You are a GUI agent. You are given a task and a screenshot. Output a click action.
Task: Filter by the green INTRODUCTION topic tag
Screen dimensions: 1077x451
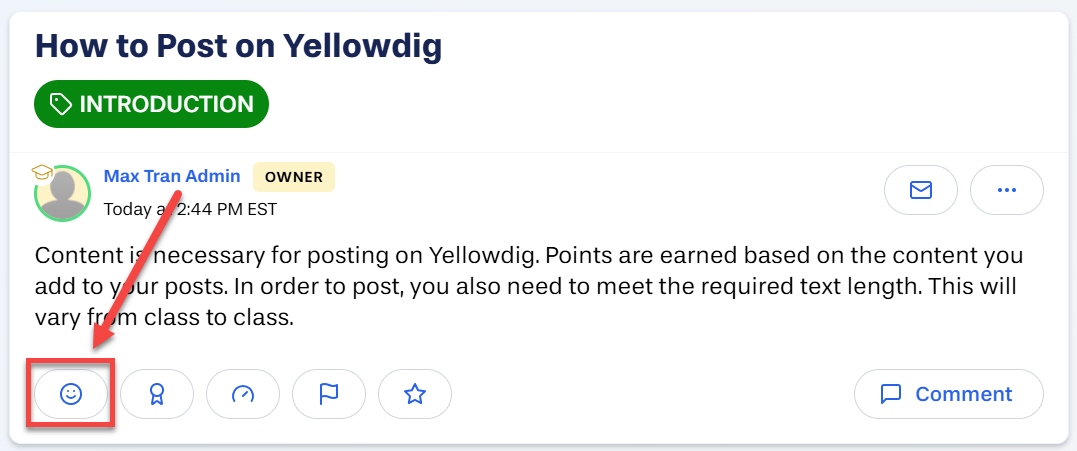pos(151,104)
